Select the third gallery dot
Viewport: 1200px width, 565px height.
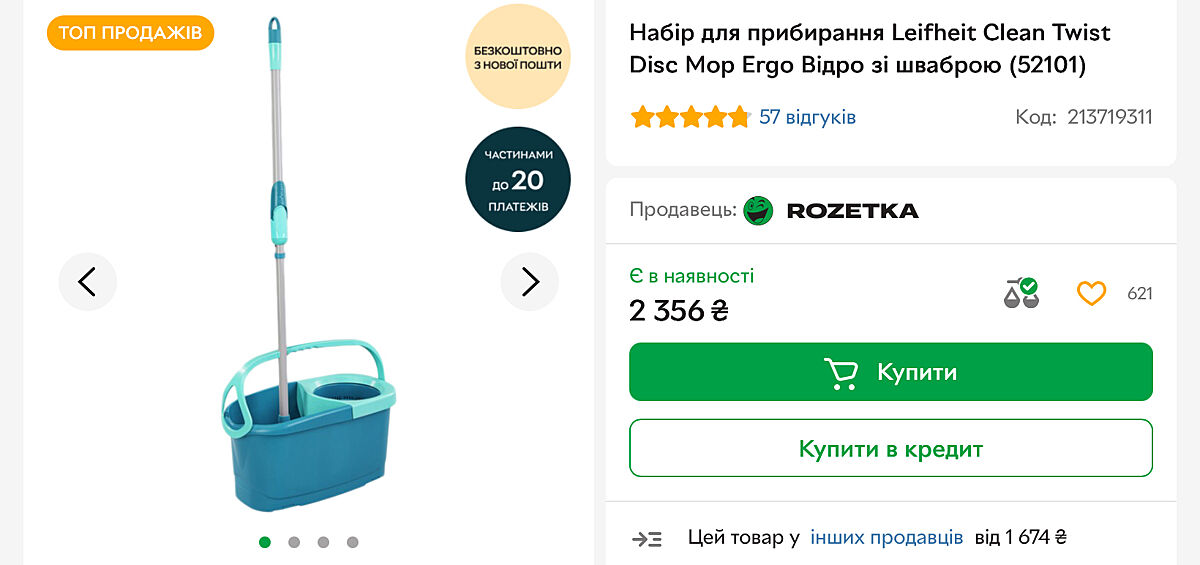[x=323, y=542]
